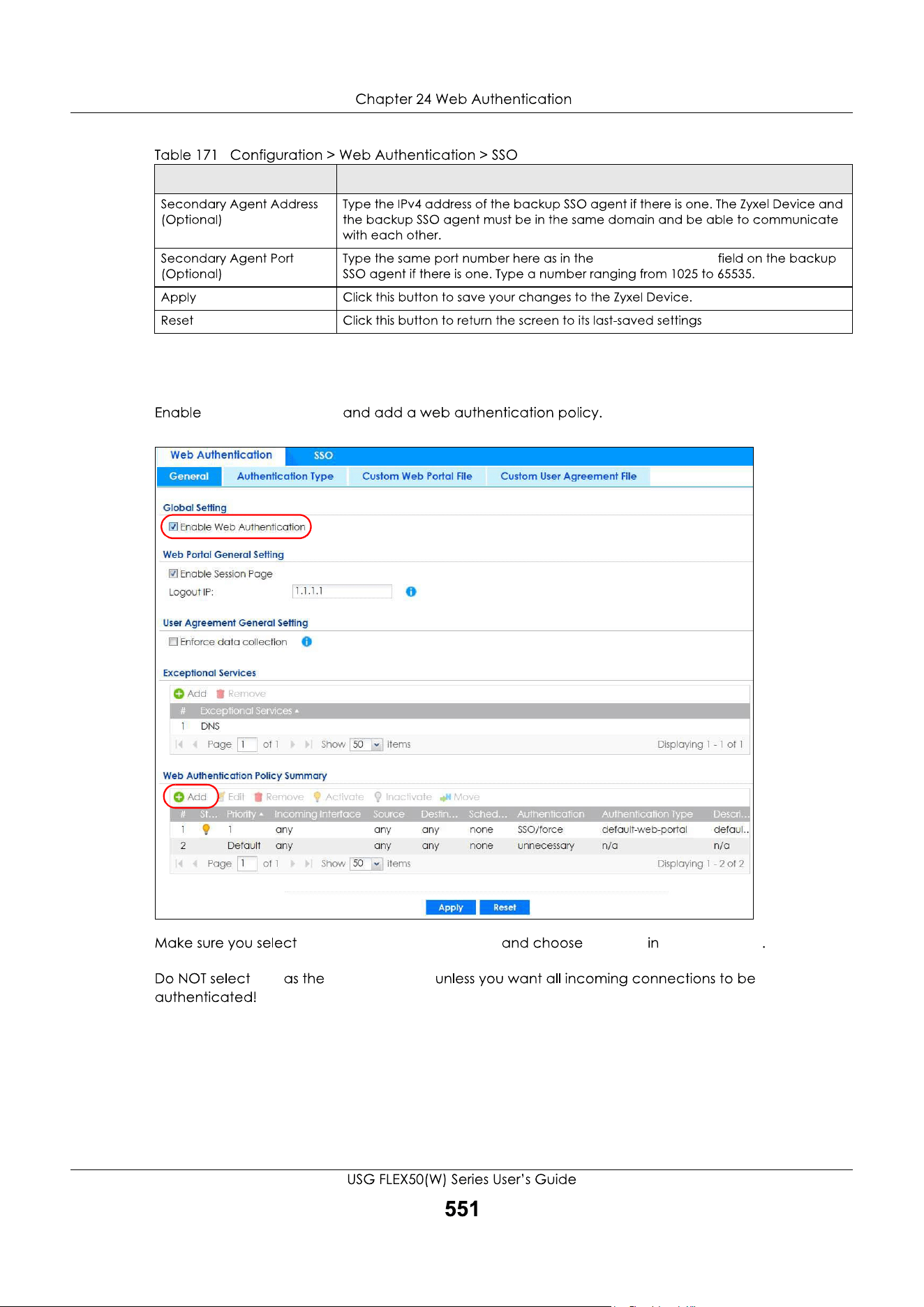Click the info icon beside Enforce data collection
The height and width of the screenshot is (1307, 924).
point(306,642)
